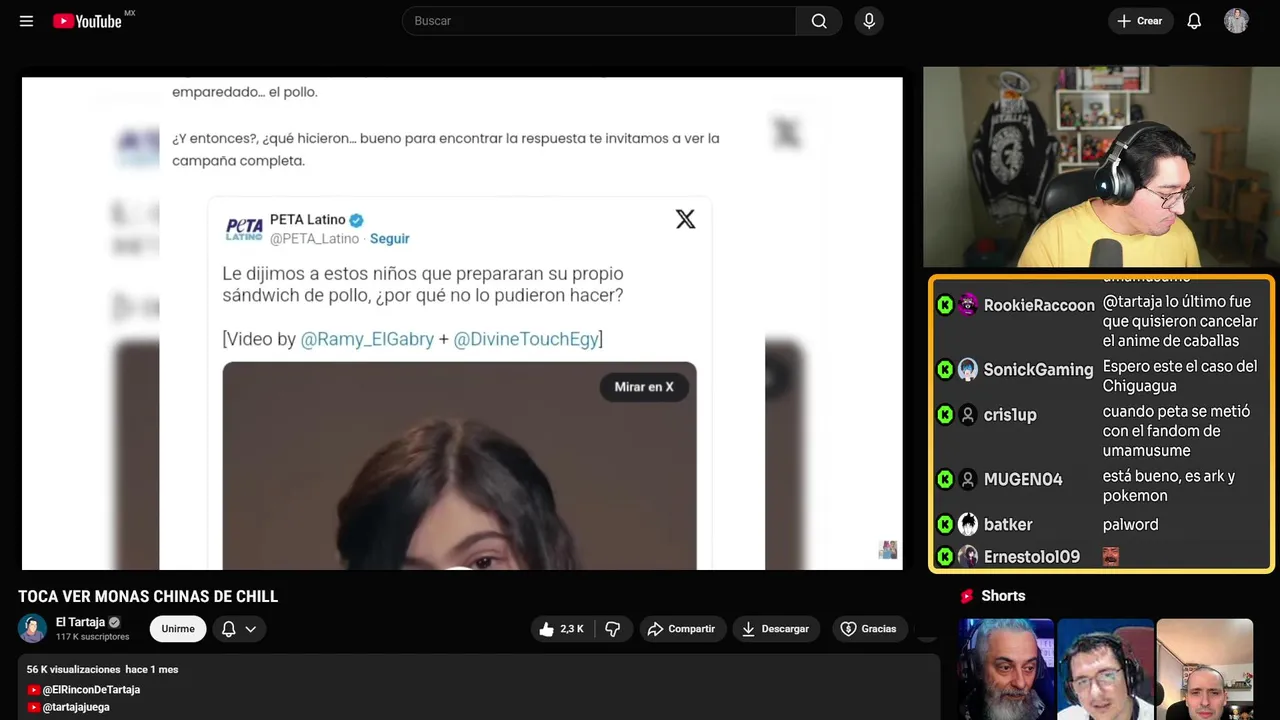
Task: Like the video with thumbs up
Action: [562, 629]
